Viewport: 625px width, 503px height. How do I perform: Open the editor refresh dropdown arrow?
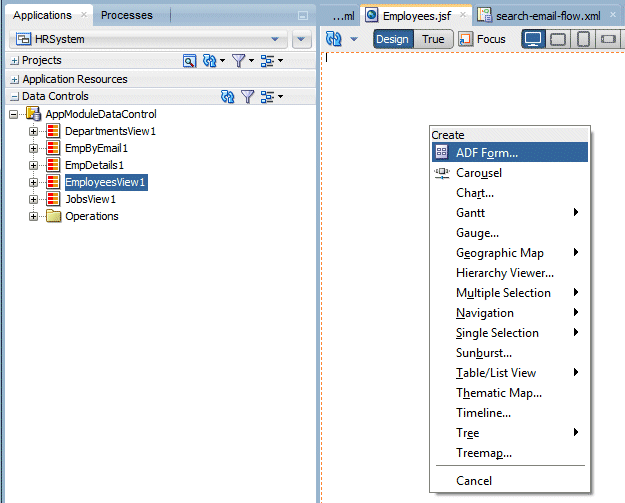(x=354, y=39)
